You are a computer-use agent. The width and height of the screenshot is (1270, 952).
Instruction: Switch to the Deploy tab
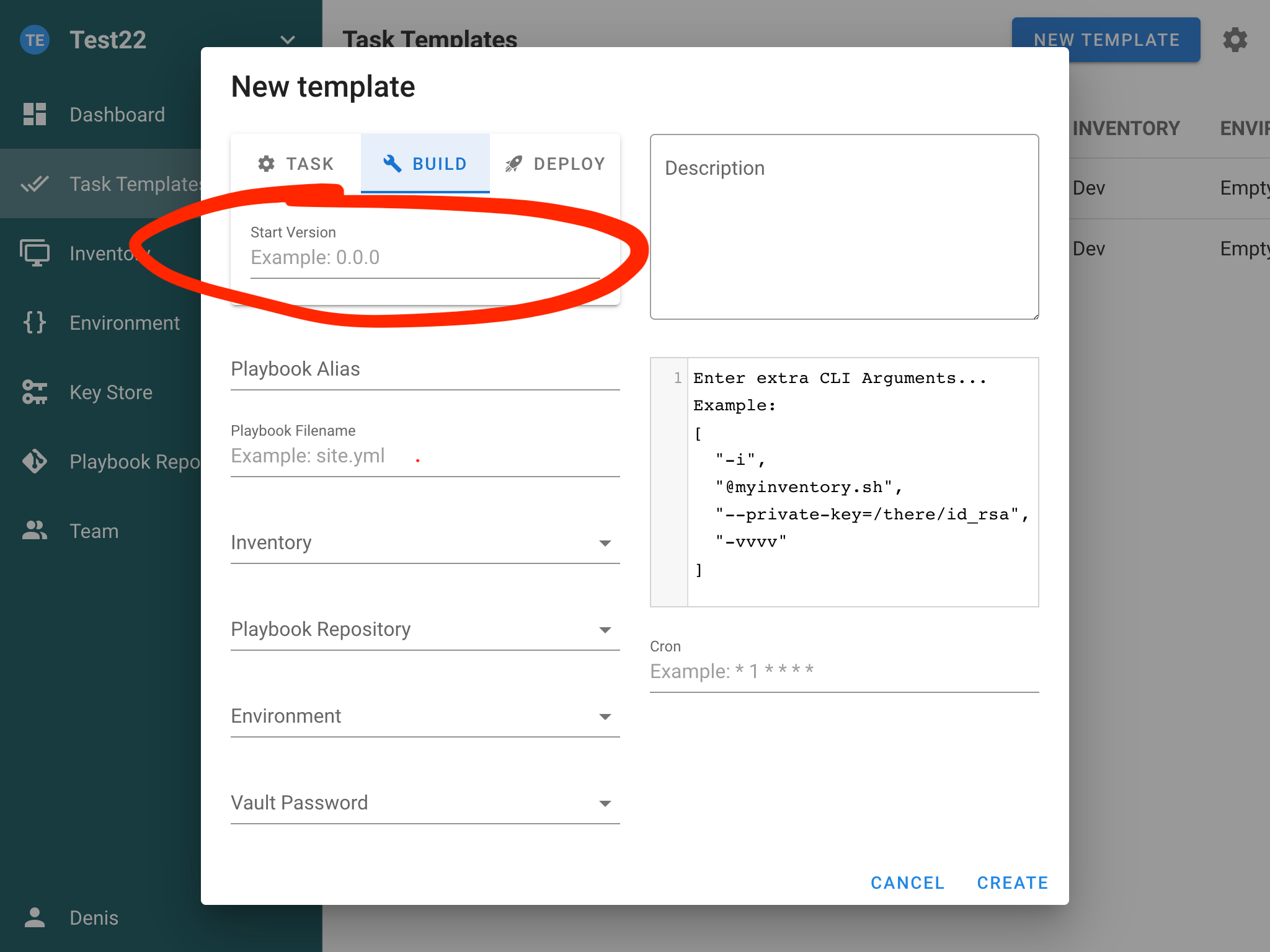[555, 164]
